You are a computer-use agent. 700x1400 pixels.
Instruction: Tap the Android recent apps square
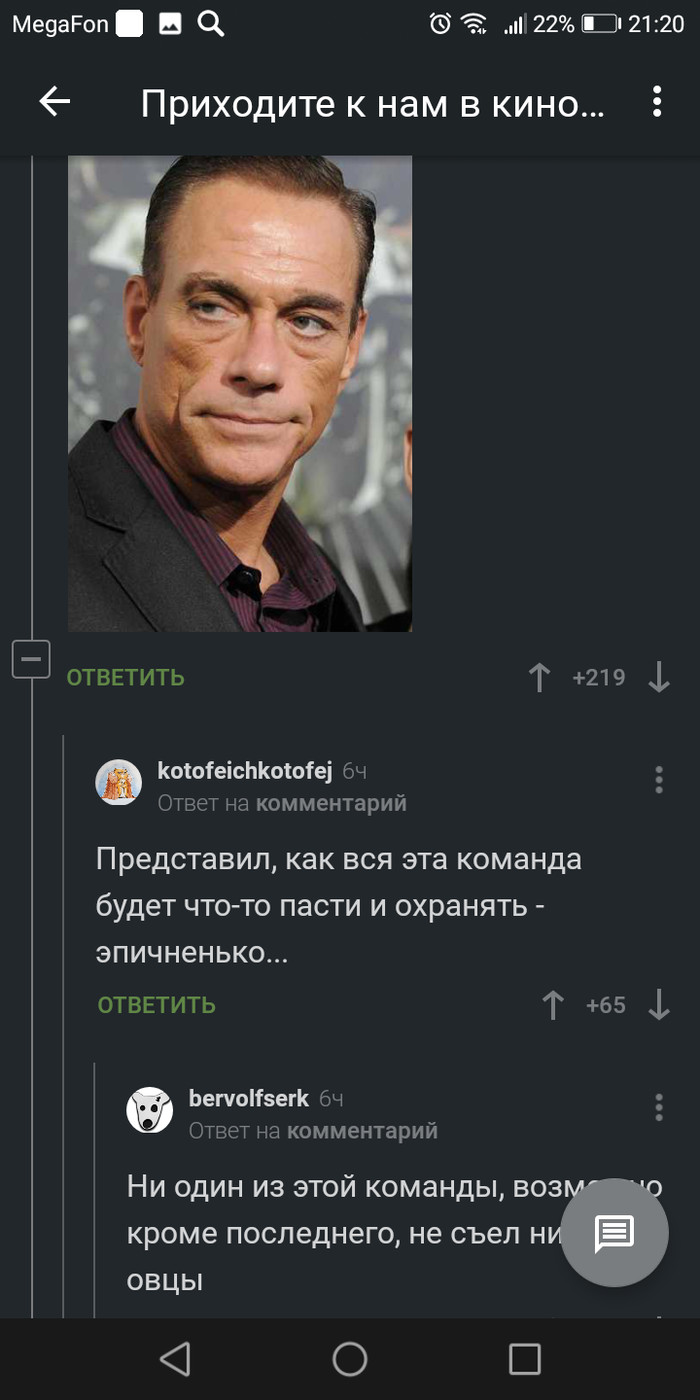pos(525,1359)
